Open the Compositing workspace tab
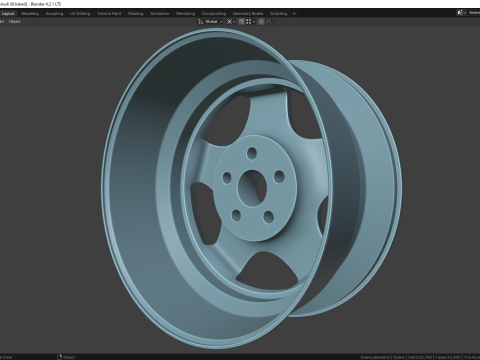The width and height of the screenshot is (480, 360). click(x=214, y=14)
